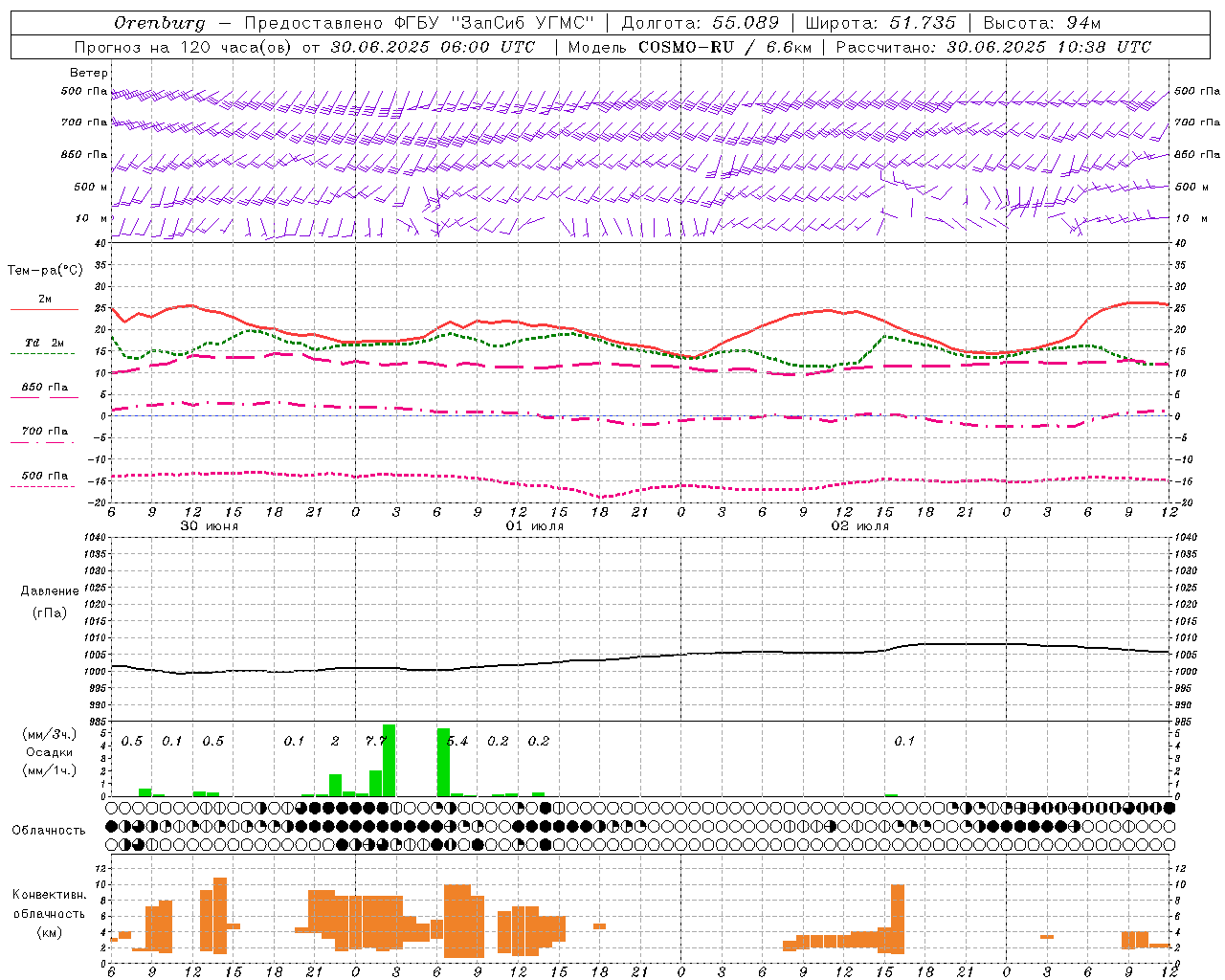Select the "02 июля" date label
1225x980 pixels.
[860, 526]
